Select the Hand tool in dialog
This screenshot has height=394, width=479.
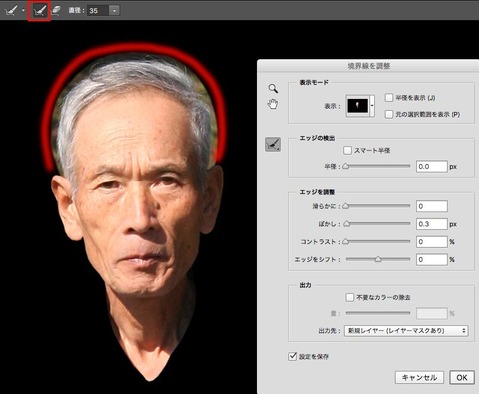273,104
